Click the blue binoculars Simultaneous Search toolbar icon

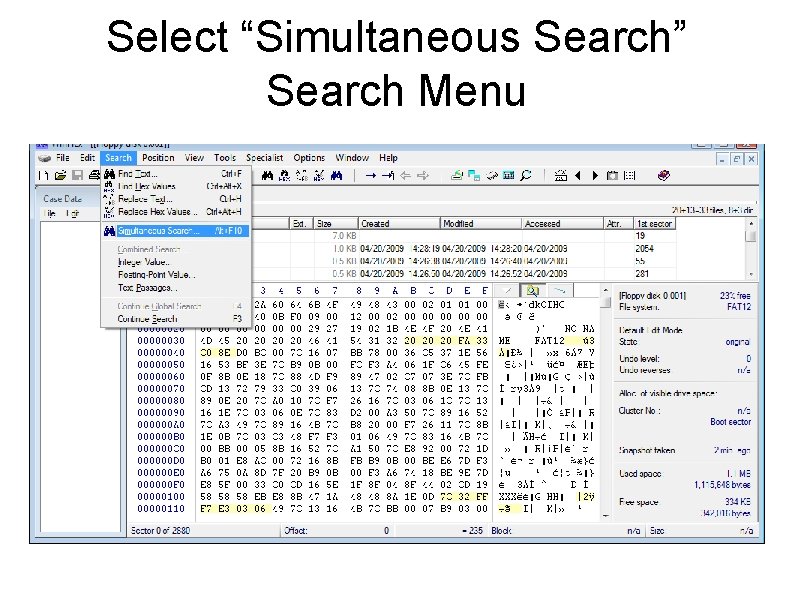[336, 176]
